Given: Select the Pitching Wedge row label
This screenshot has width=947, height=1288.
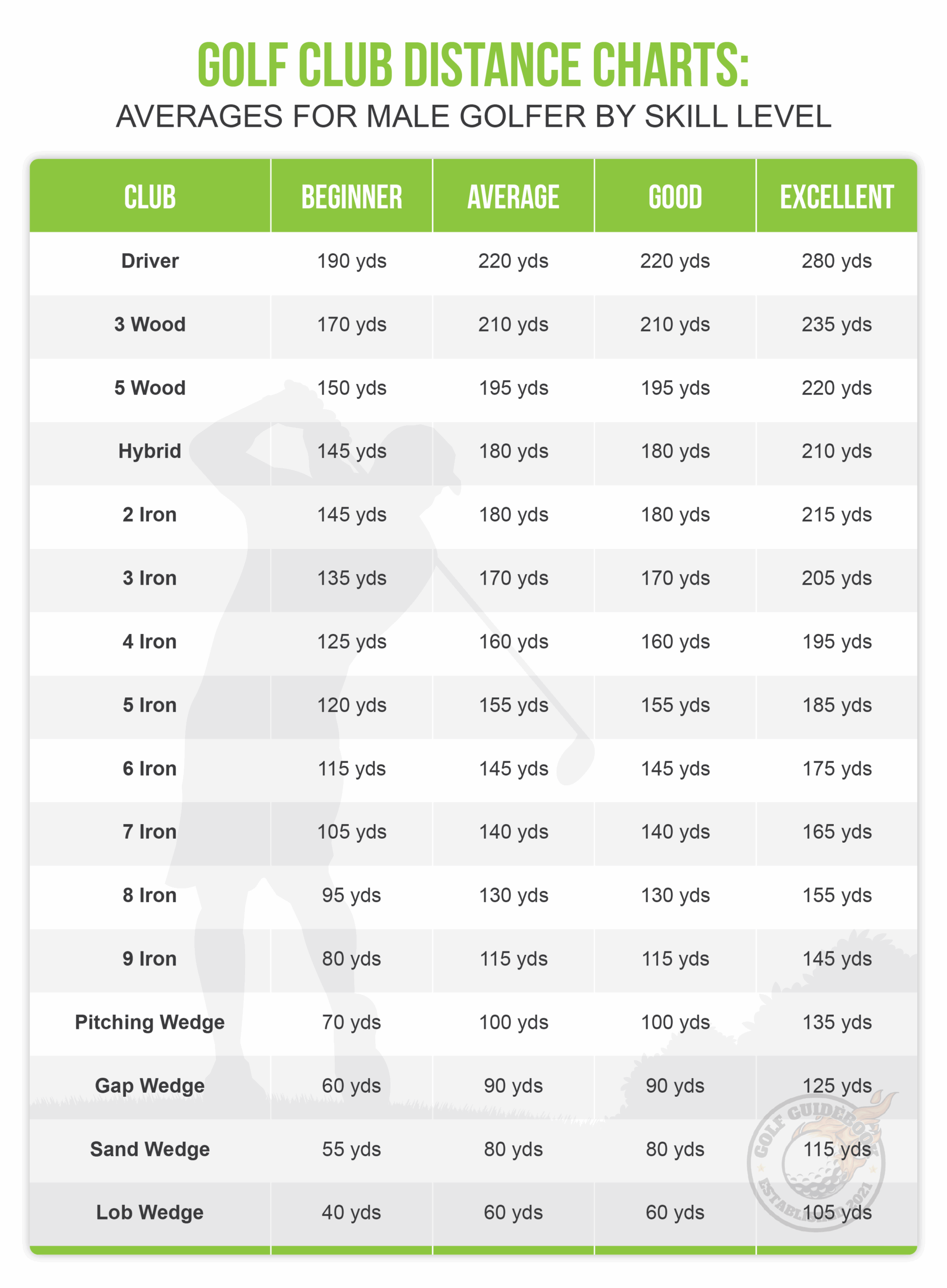Looking at the screenshot, I should tap(149, 1022).
